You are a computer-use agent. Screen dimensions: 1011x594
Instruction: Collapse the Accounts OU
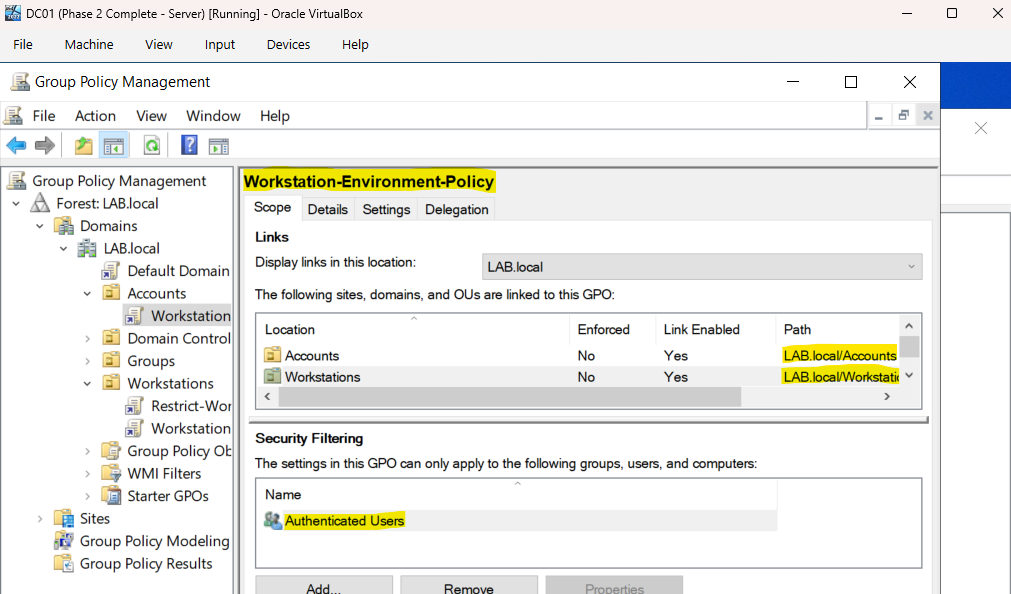click(87, 293)
